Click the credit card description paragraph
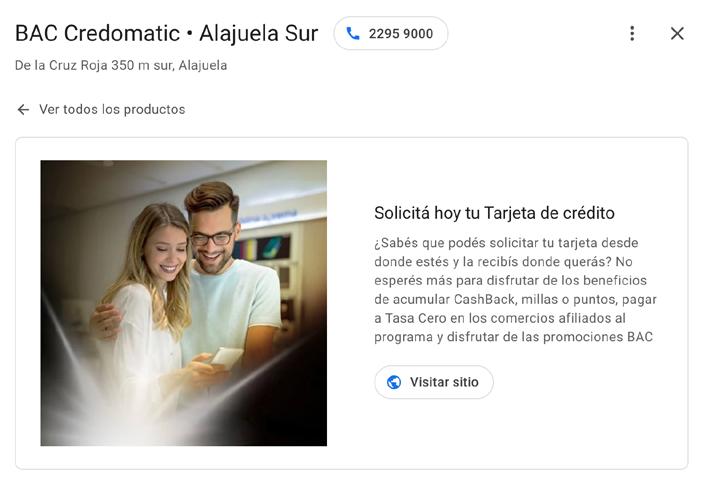This screenshot has width=703, height=489. point(515,290)
